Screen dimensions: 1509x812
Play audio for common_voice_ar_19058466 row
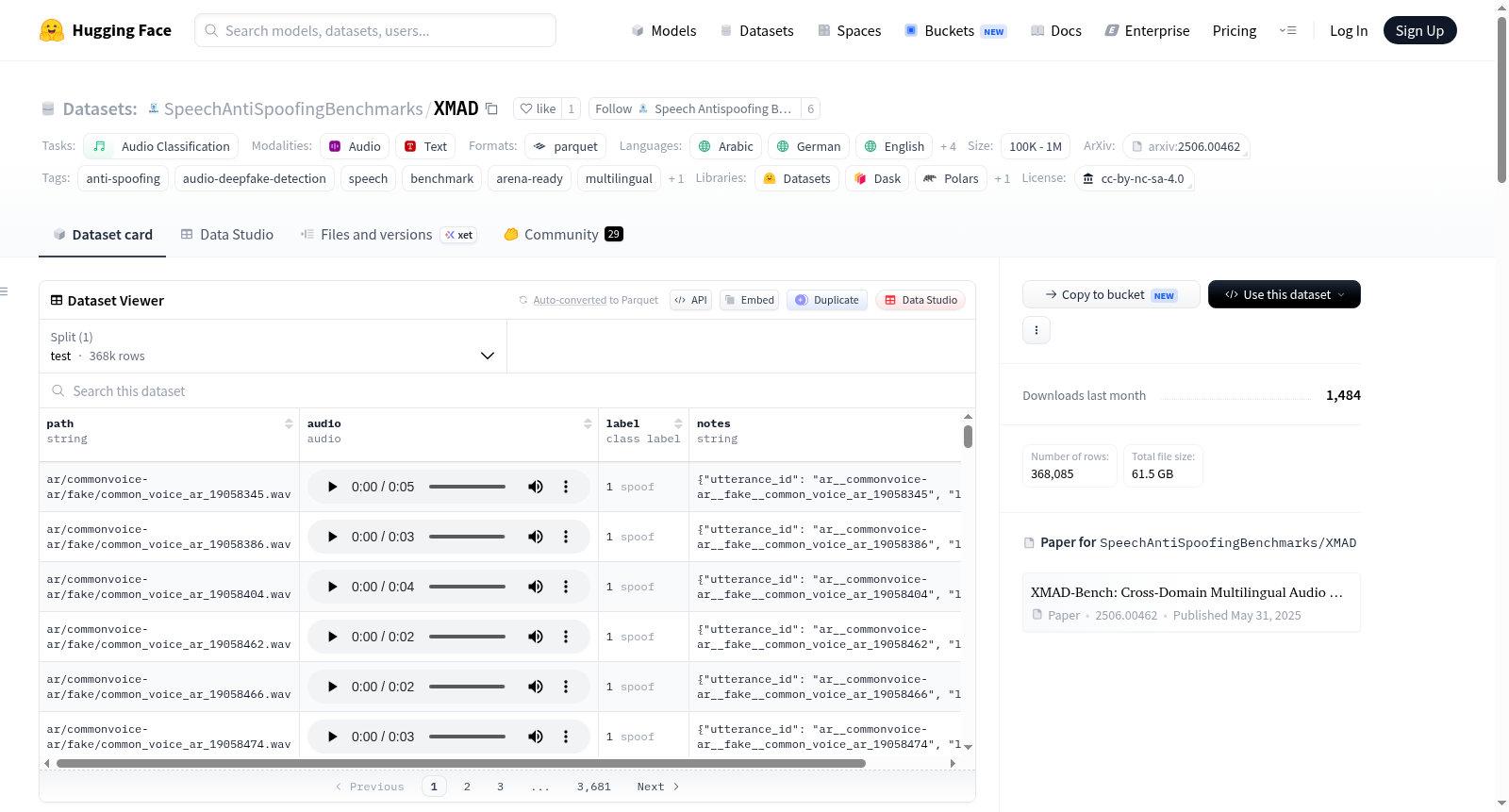(x=332, y=687)
